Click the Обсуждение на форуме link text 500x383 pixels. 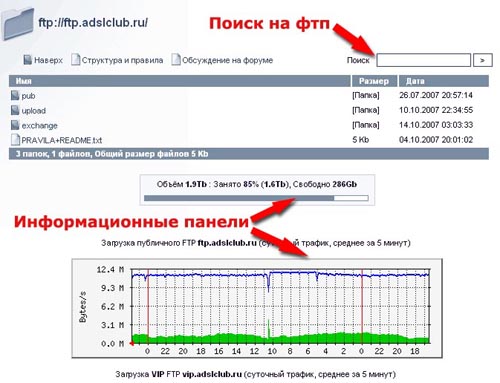[228, 60]
